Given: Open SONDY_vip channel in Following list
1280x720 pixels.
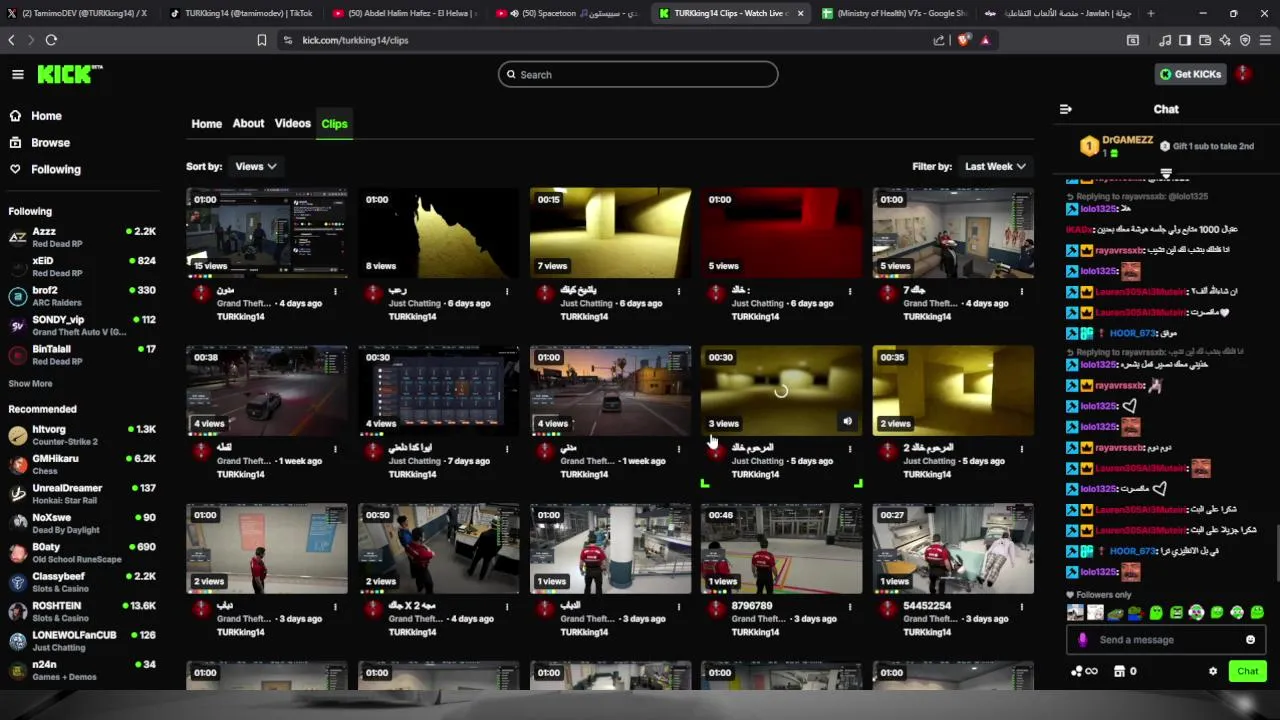Looking at the screenshot, I should pyautogui.click(x=82, y=325).
